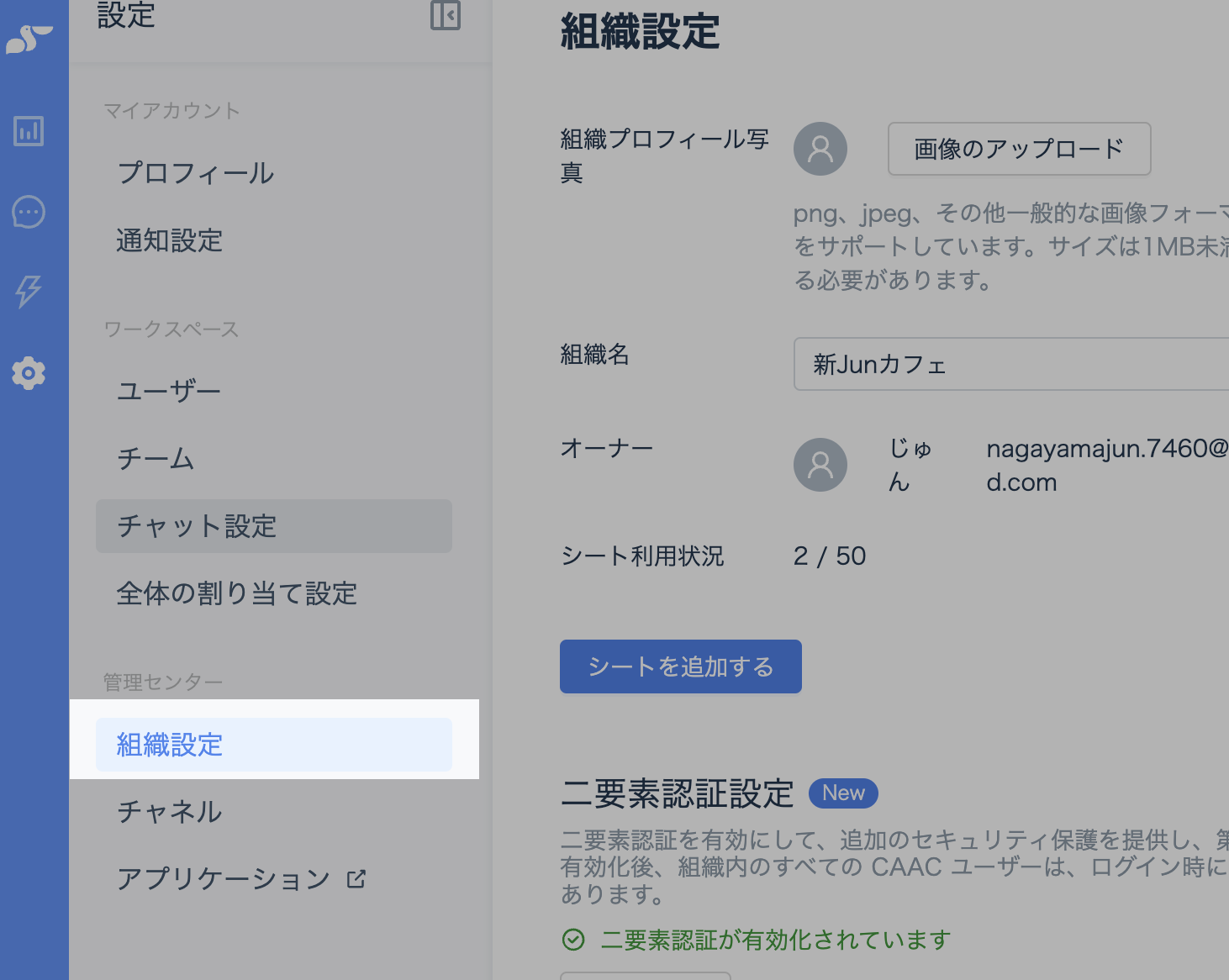Screen dimensions: 1229x980
Task: Select the settings gear icon
Action: point(29,372)
